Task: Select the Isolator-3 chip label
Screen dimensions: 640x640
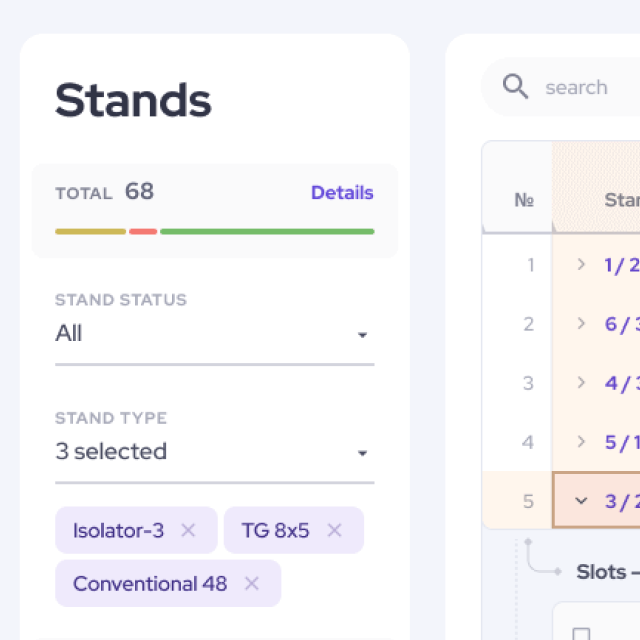Action: tap(118, 530)
